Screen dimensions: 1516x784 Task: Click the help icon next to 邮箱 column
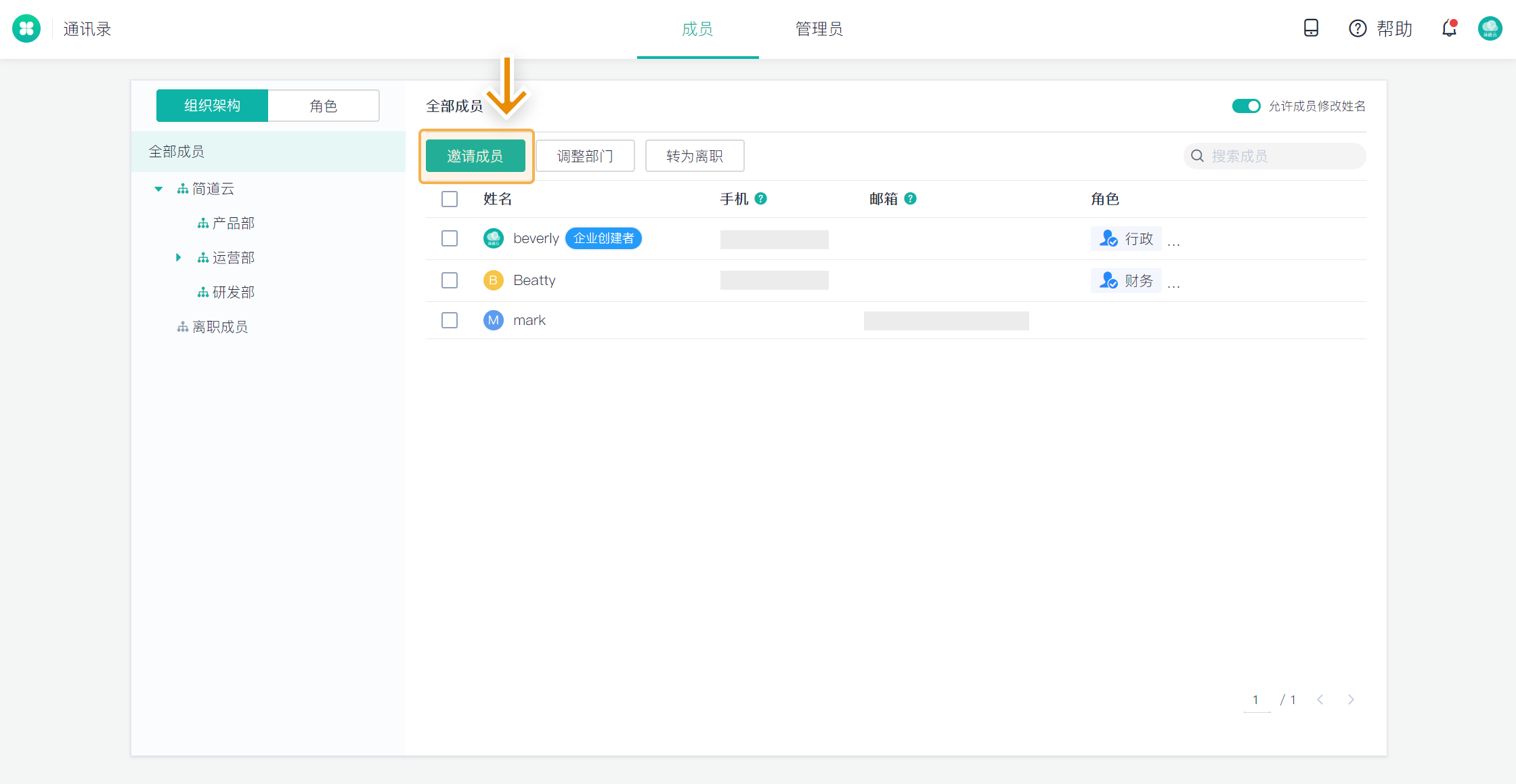point(910,198)
